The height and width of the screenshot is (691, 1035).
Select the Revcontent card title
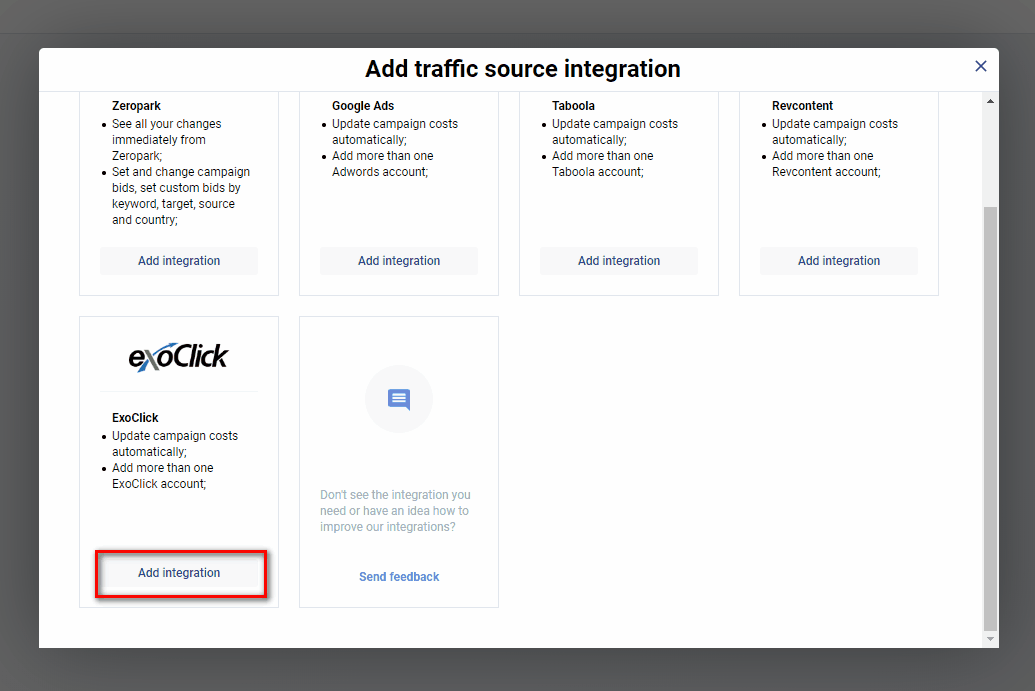pos(802,106)
